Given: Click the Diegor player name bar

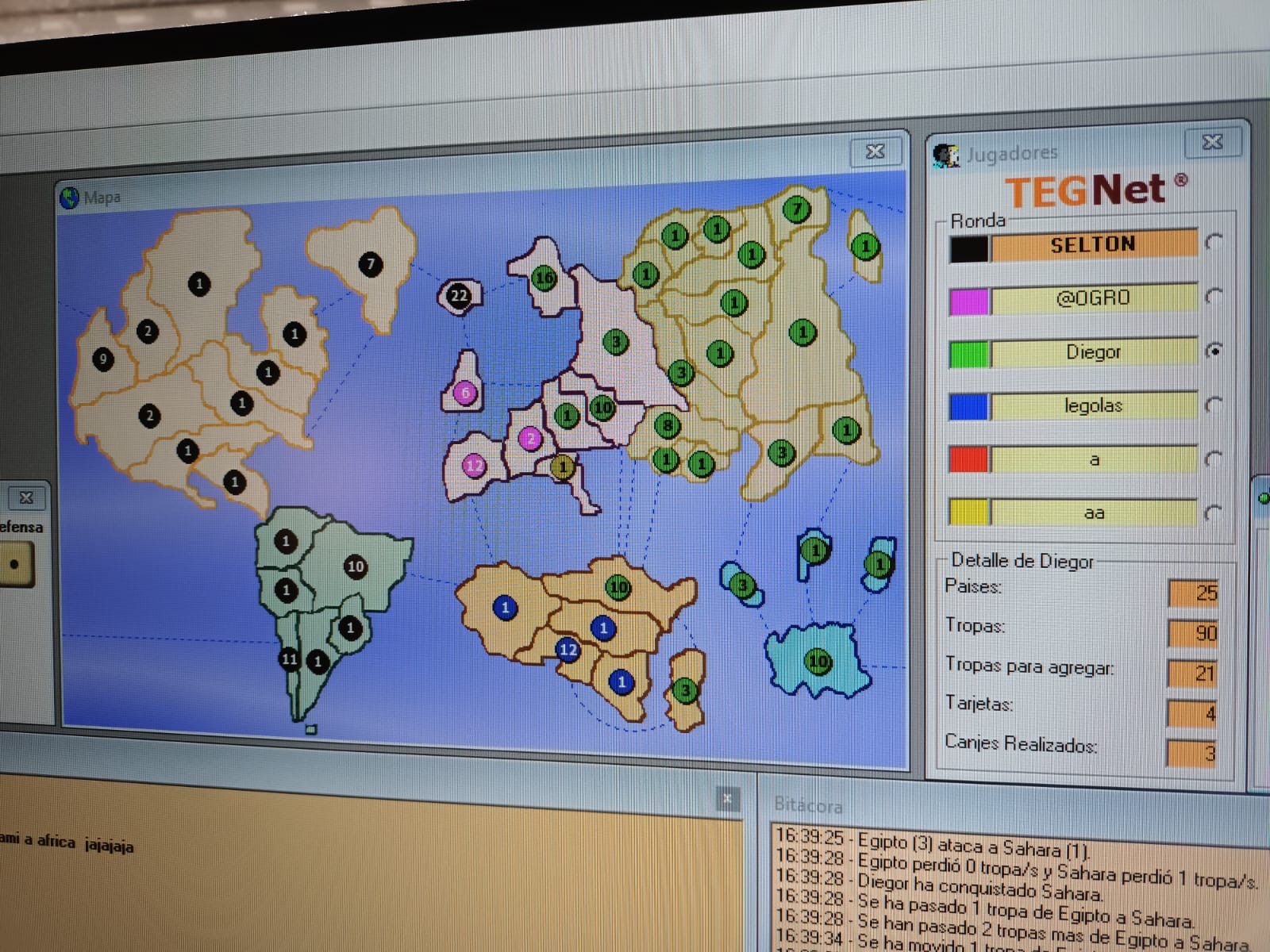Looking at the screenshot, I should tap(1093, 351).
